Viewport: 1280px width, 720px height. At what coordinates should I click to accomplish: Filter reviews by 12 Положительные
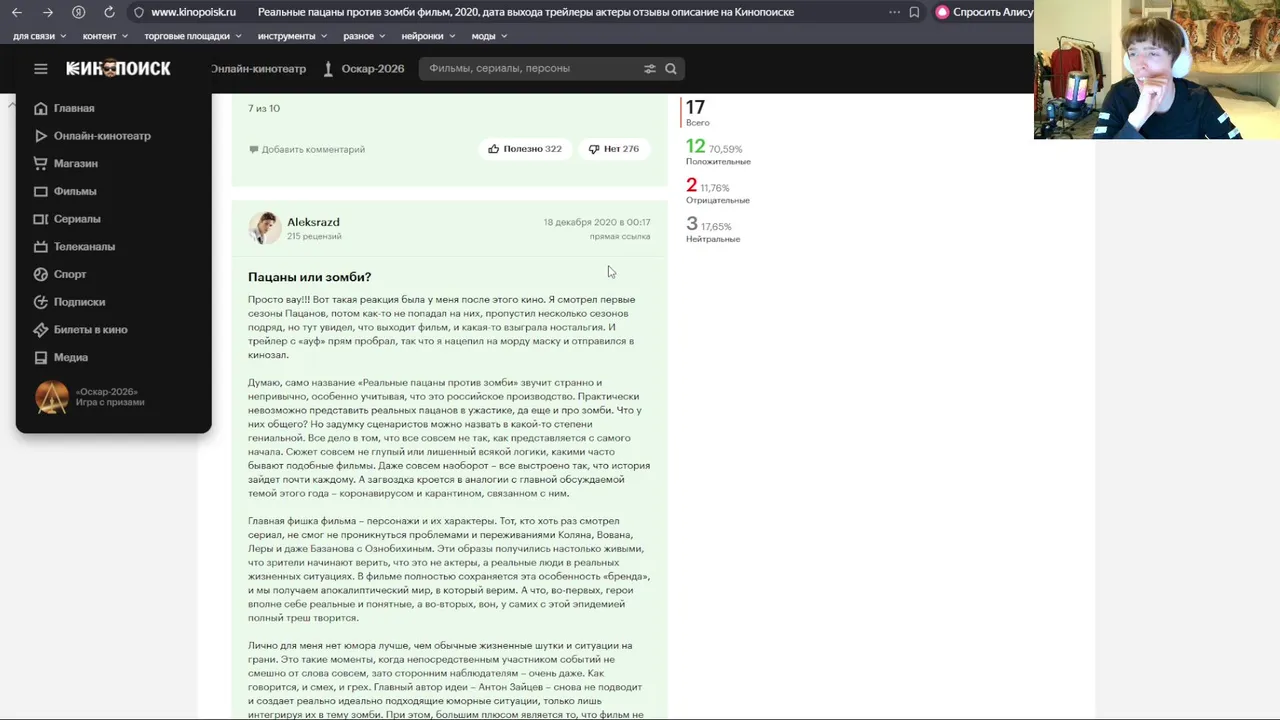click(x=717, y=151)
